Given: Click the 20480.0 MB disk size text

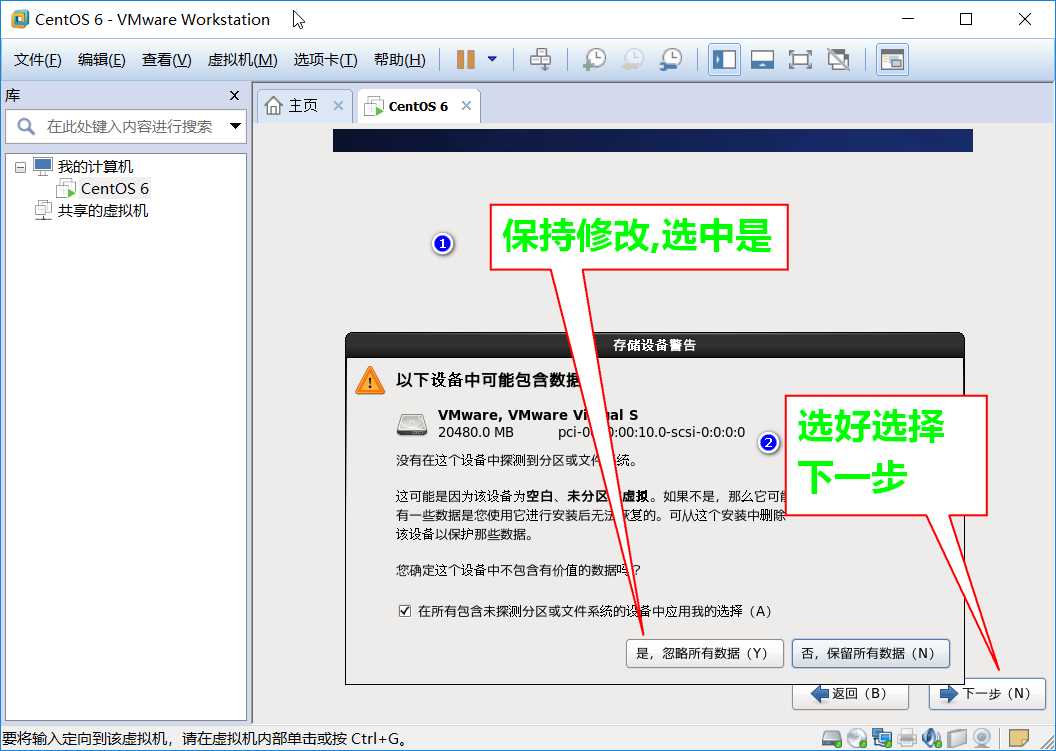Looking at the screenshot, I should (x=475, y=432).
